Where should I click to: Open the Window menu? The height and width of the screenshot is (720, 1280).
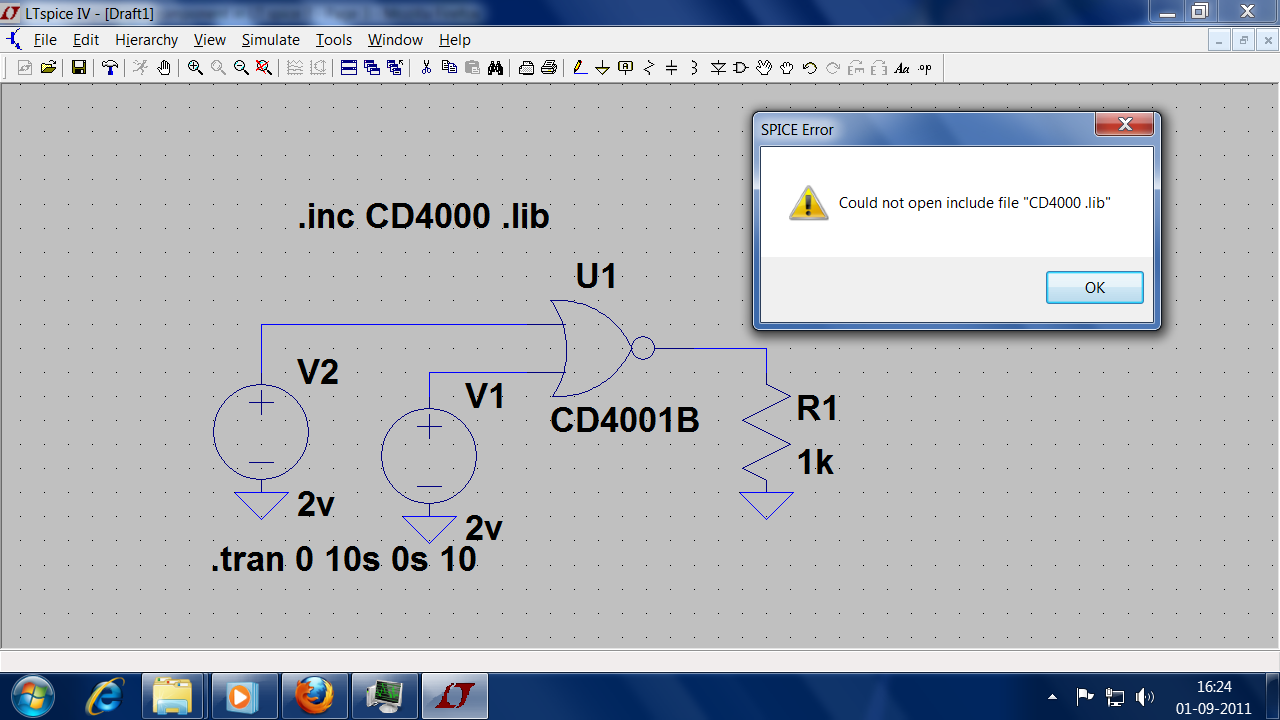click(x=395, y=40)
